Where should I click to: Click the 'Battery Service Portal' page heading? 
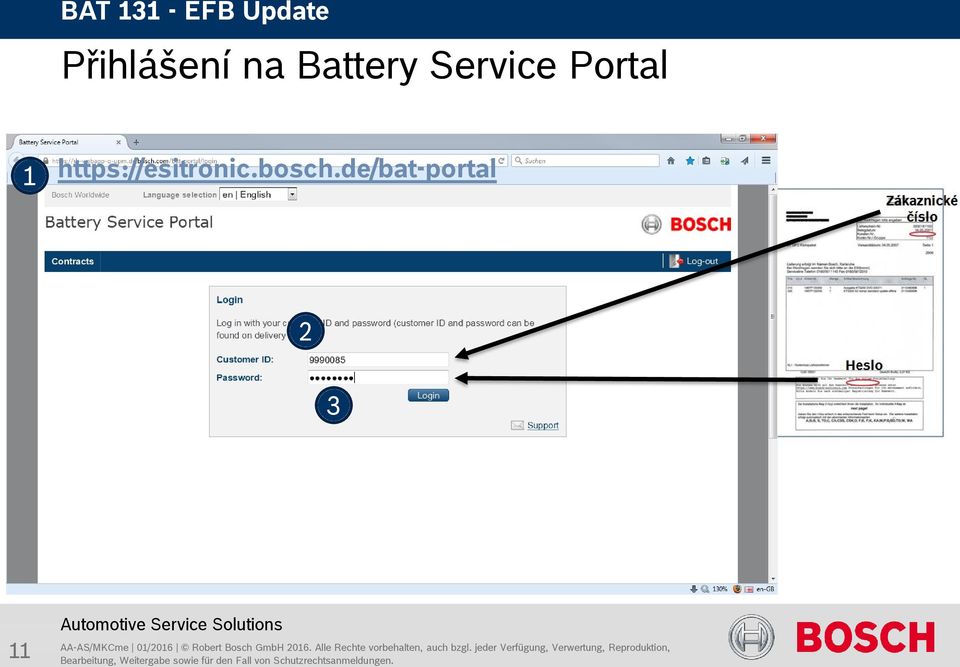[129, 222]
